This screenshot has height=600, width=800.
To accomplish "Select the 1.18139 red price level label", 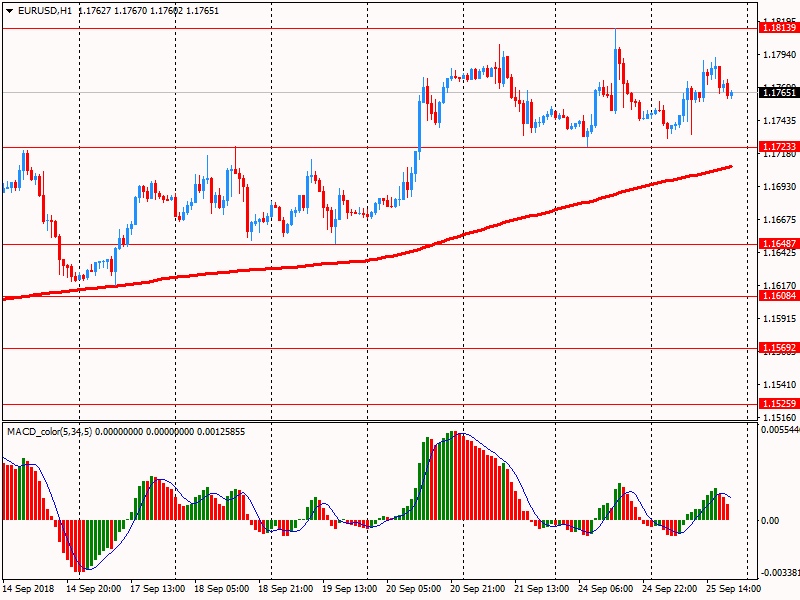I will pyautogui.click(x=778, y=28).
